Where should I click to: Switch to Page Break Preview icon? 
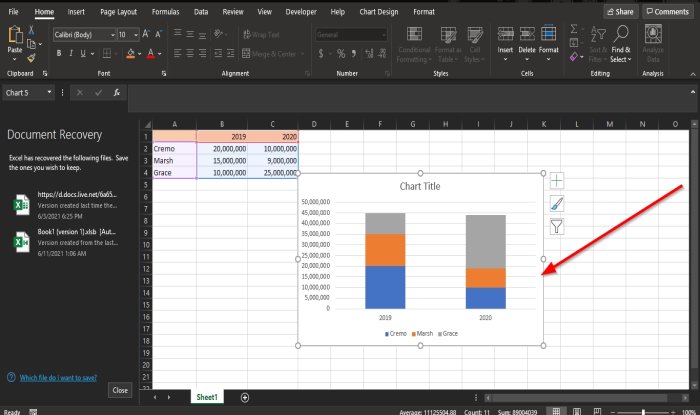point(597,411)
